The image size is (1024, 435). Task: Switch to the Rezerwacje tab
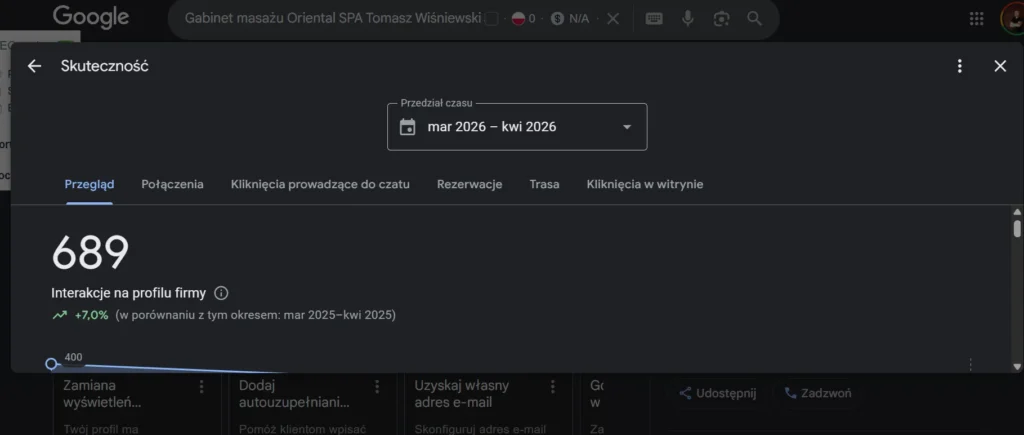470,184
